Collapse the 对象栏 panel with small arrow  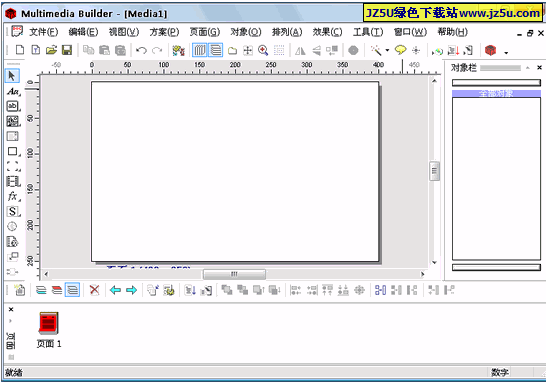528,68
